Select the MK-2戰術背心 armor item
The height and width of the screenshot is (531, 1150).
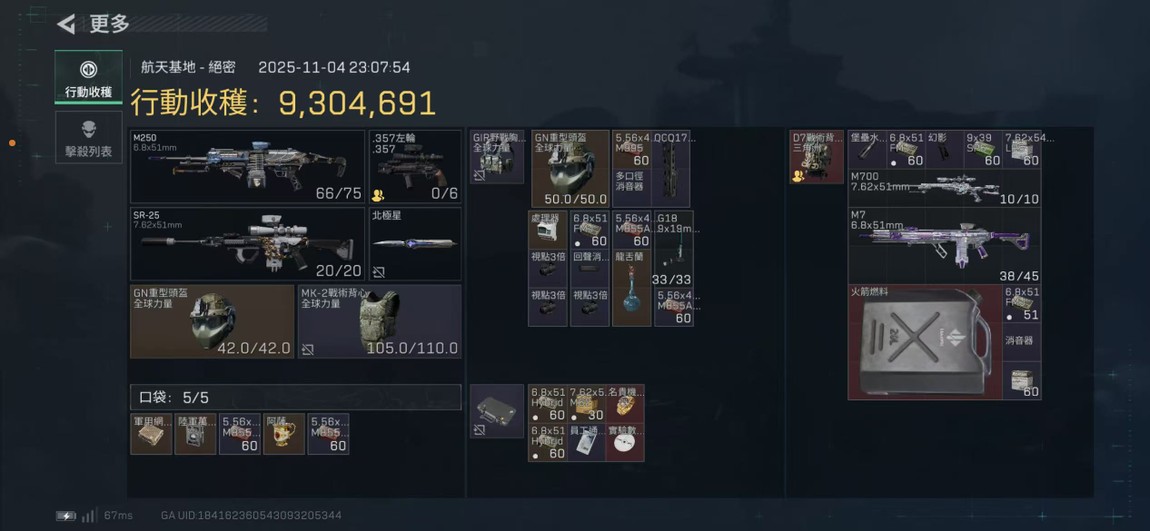click(x=379, y=321)
